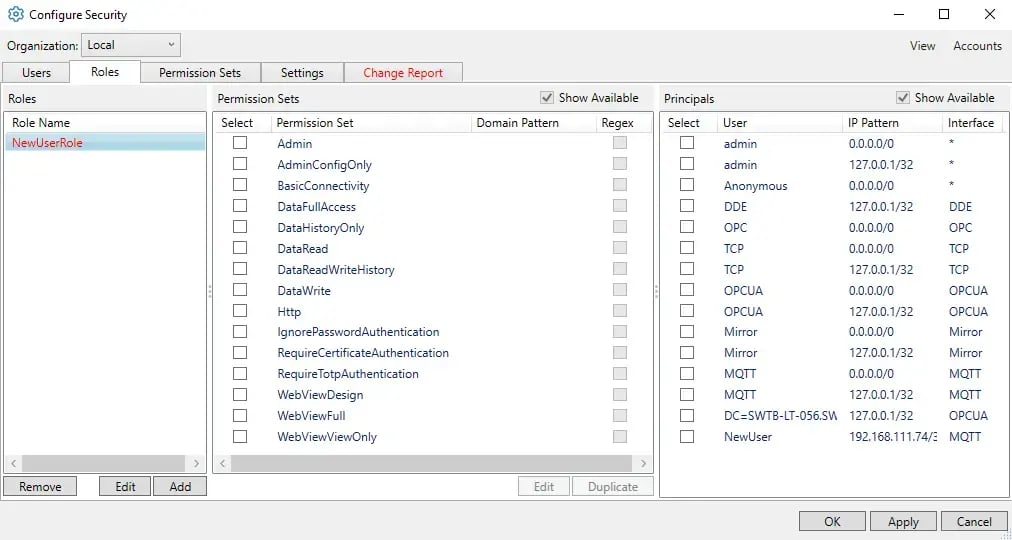1012x540 pixels.
Task: Check the WebViewDesign permission set
Action: click(240, 395)
